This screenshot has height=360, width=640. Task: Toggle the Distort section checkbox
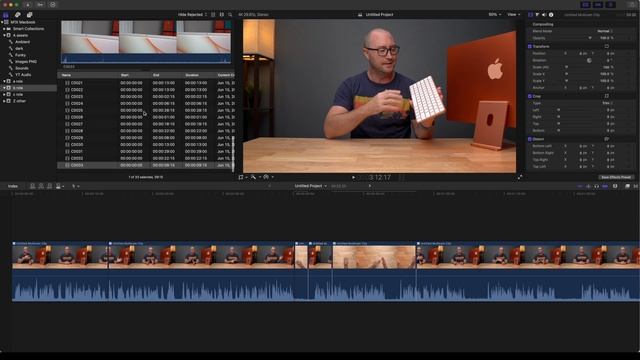[530, 139]
